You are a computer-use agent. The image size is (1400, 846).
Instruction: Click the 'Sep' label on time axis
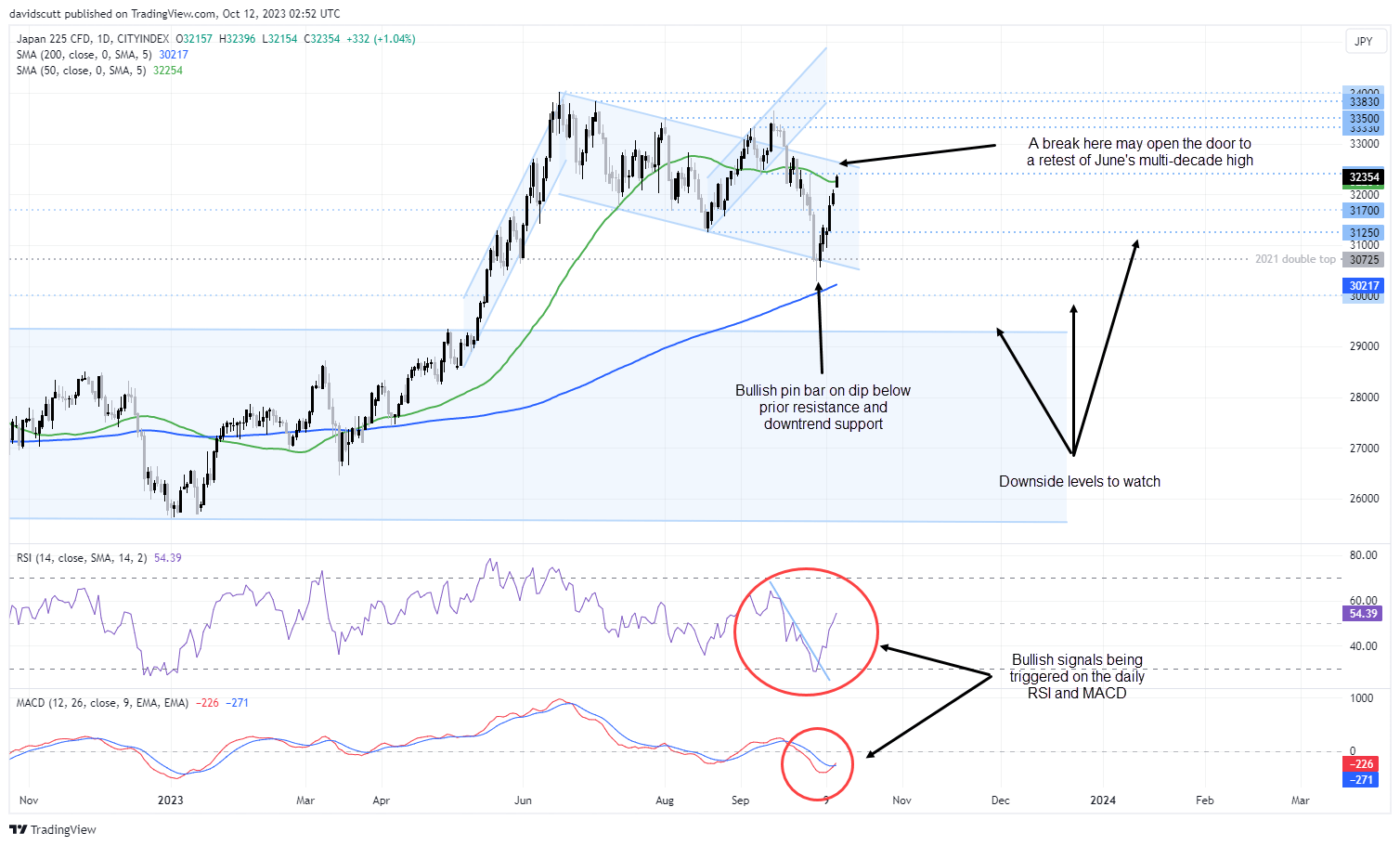[x=740, y=800]
